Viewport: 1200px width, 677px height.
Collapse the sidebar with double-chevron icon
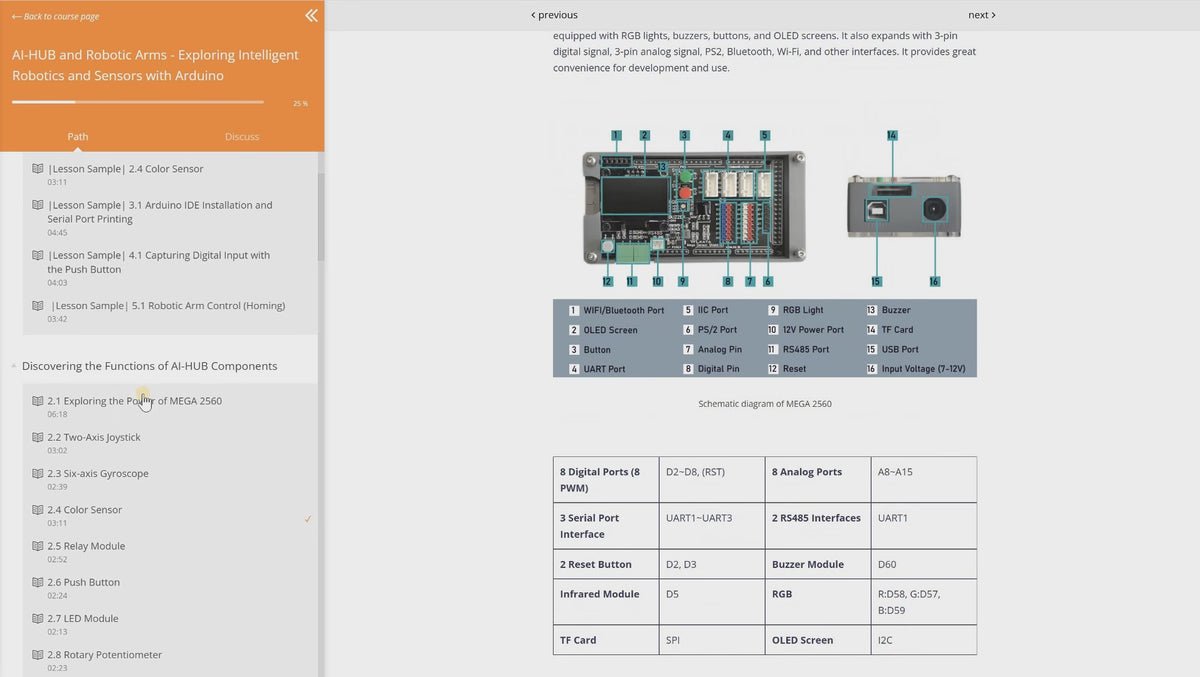pyautogui.click(x=311, y=15)
